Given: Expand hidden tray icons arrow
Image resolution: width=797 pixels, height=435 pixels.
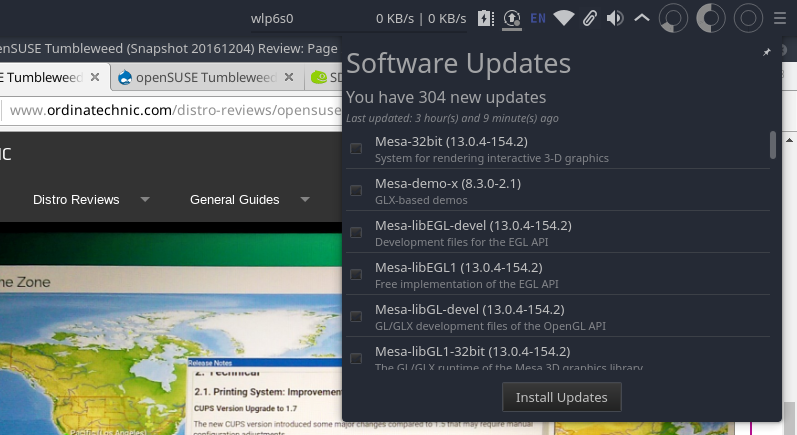Looking at the screenshot, I should click(642, 18).
